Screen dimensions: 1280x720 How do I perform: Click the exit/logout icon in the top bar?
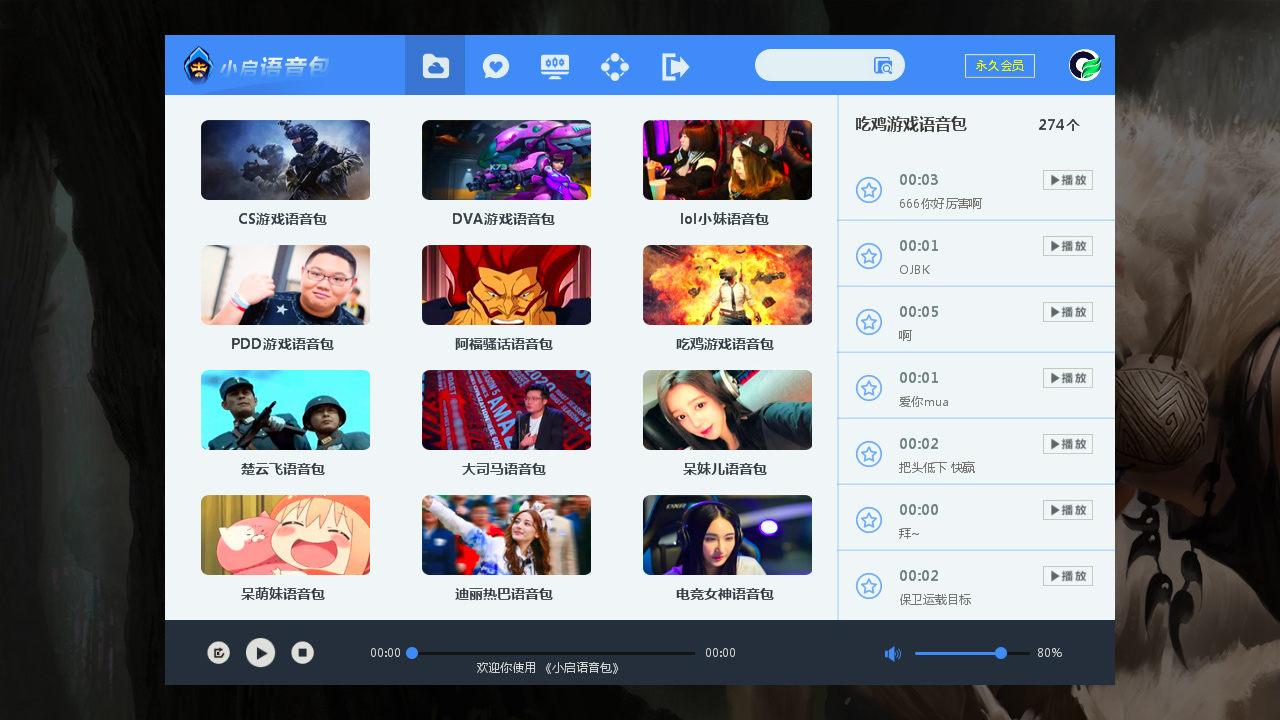tap(675, 65)
